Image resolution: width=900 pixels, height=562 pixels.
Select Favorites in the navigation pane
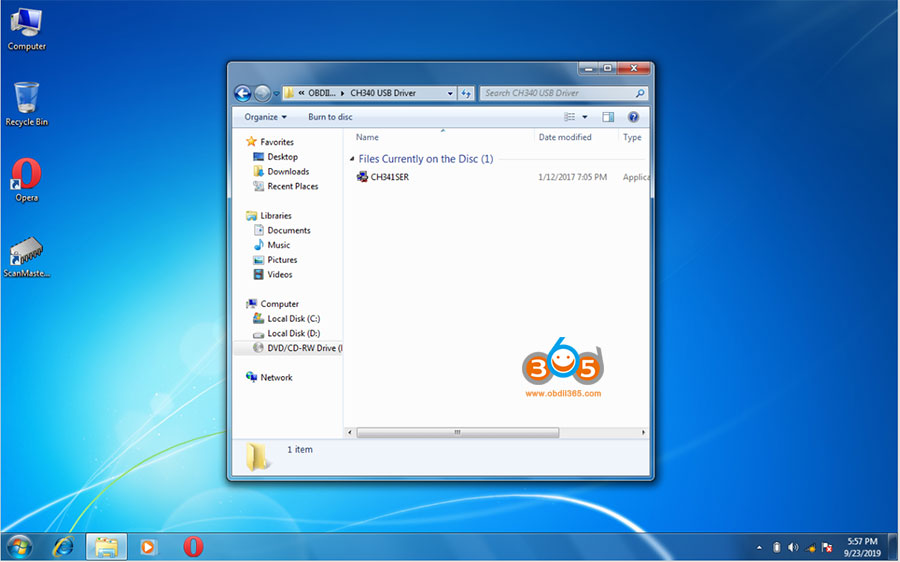point(270,142)
